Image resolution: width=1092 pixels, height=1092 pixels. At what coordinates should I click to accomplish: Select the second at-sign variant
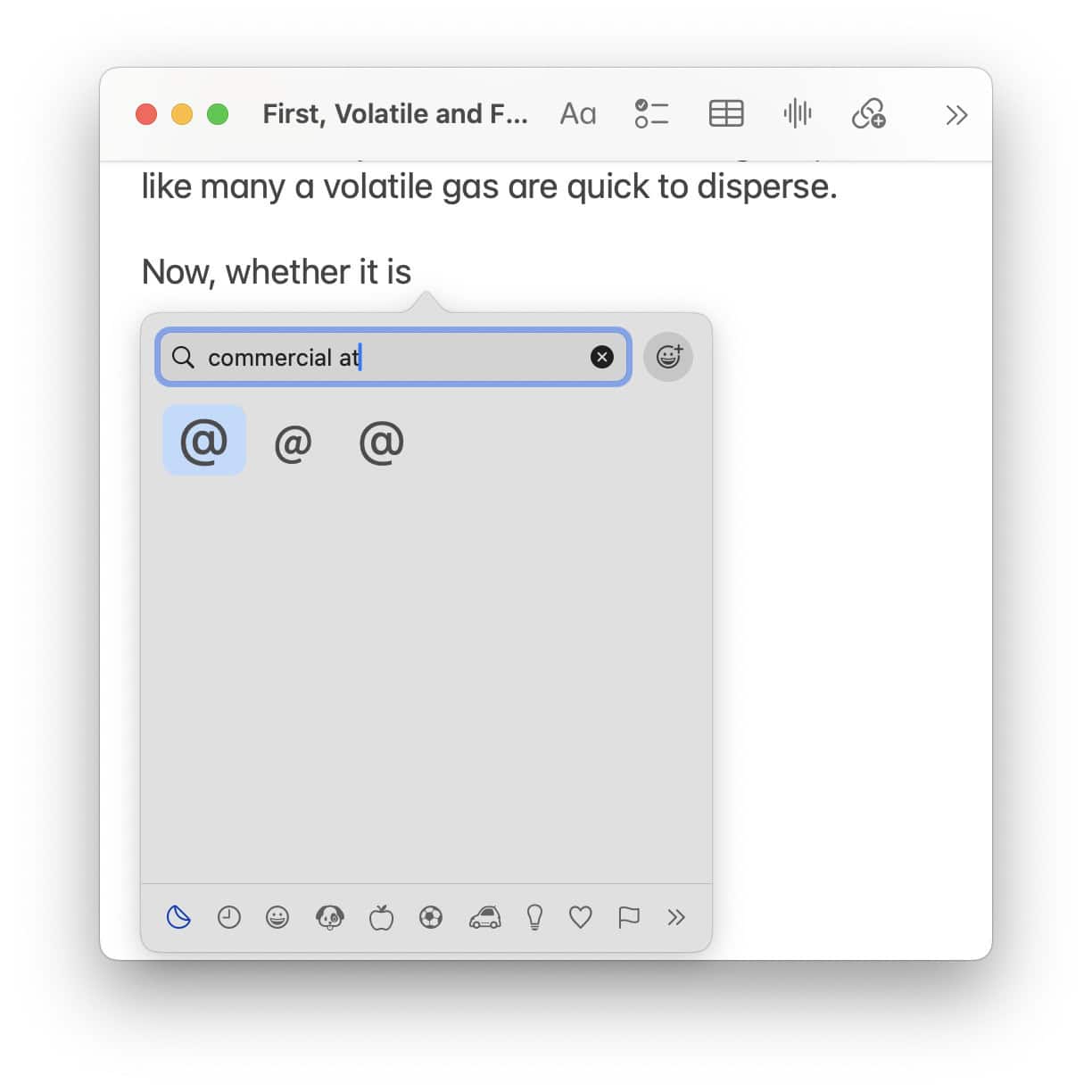[x=293, y=442]
